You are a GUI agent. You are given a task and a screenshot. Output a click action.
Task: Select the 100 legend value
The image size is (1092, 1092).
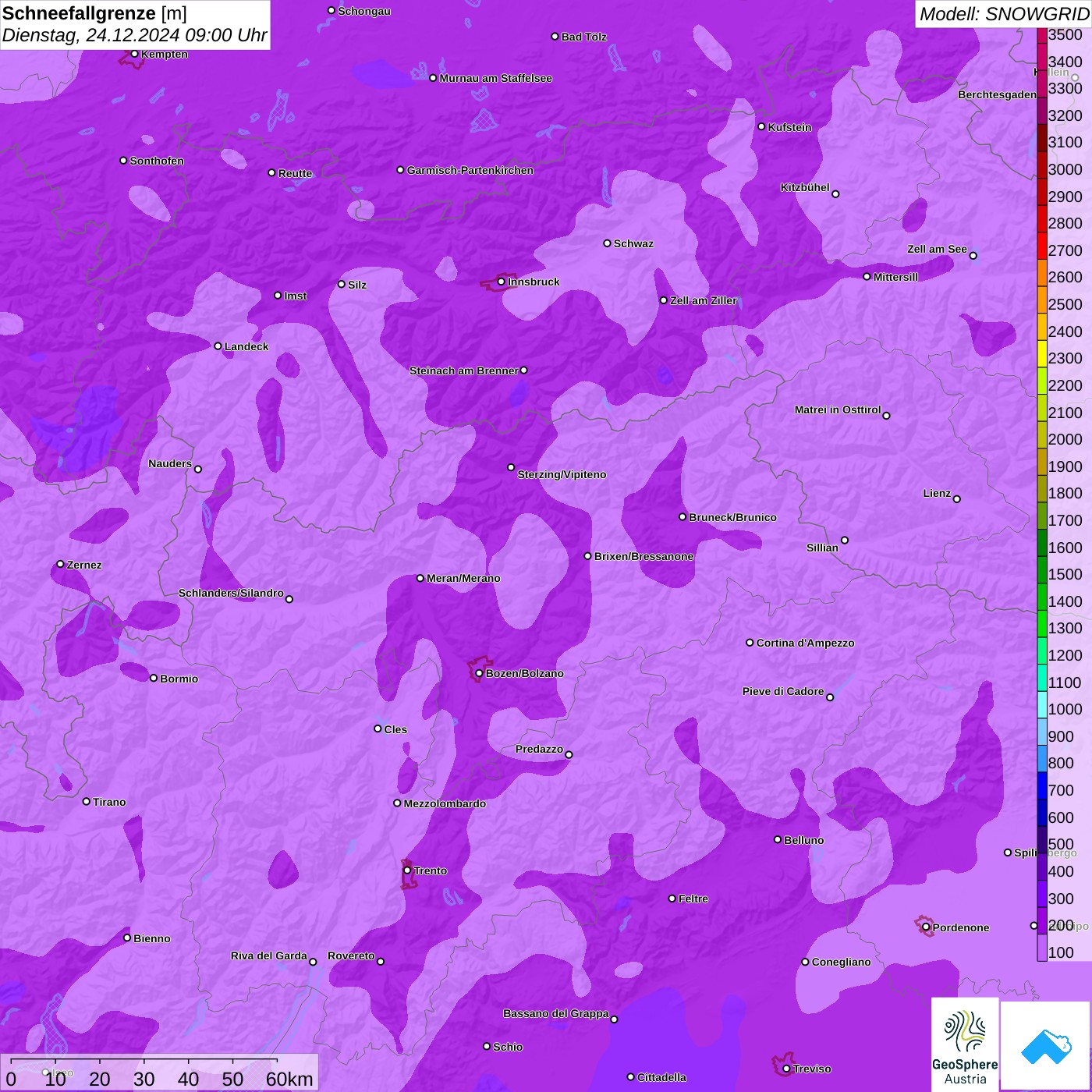point(1061,952)
